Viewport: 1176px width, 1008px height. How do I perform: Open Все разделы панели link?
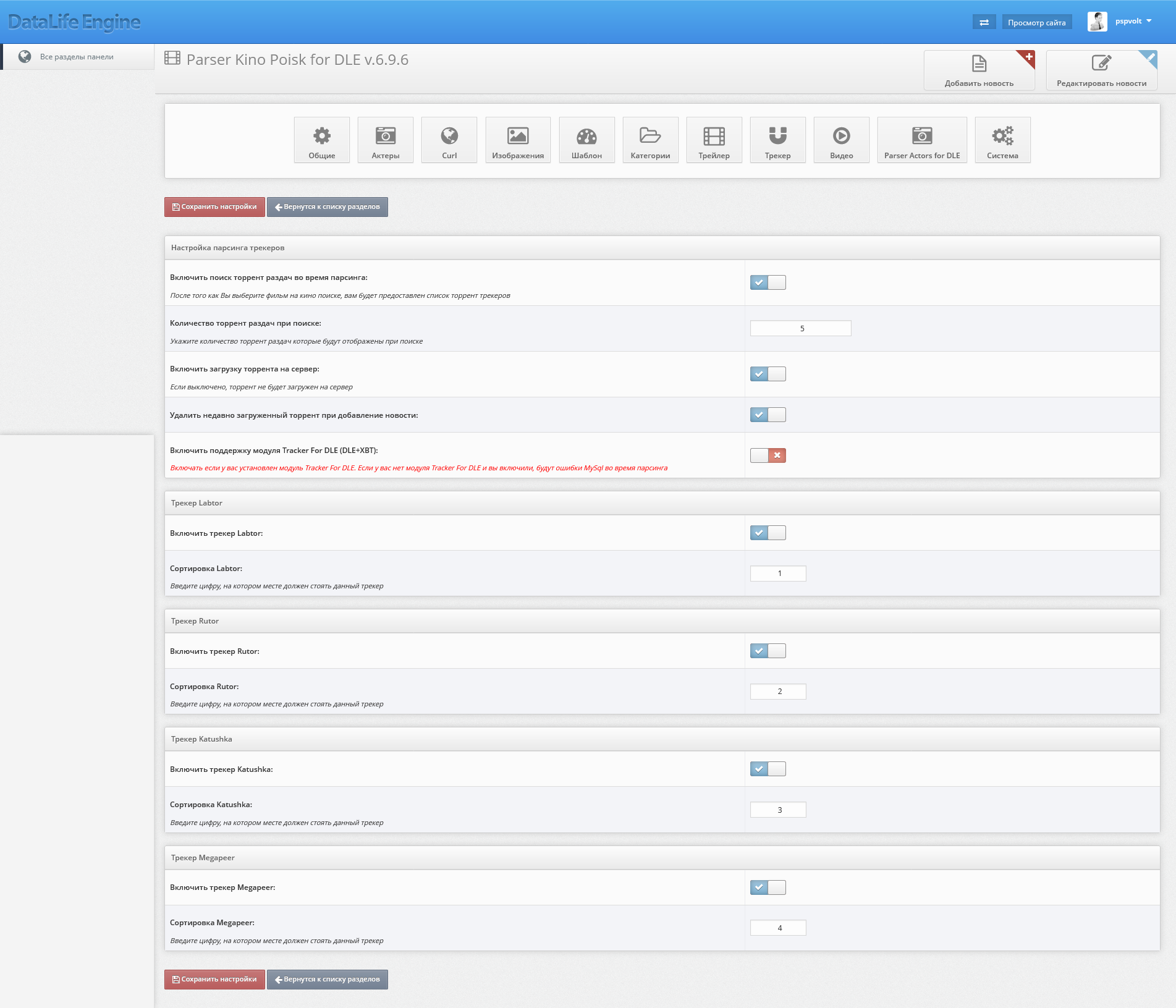click(x=77, y=57)
